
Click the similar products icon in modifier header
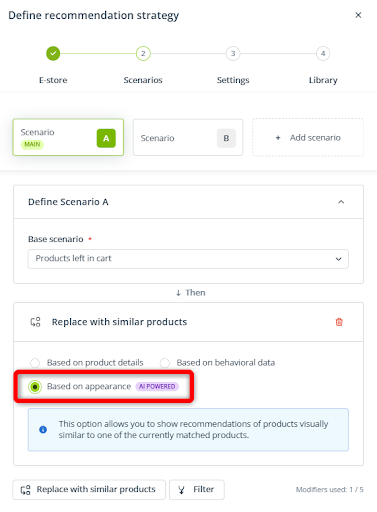click(35, 322)
